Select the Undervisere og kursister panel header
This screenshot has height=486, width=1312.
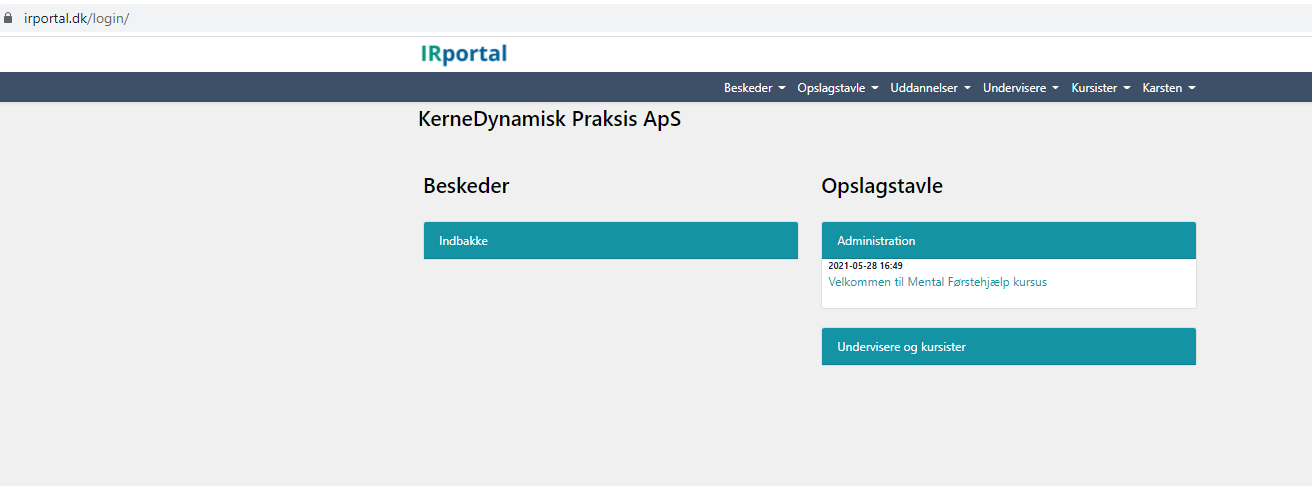pos(1009,347)
